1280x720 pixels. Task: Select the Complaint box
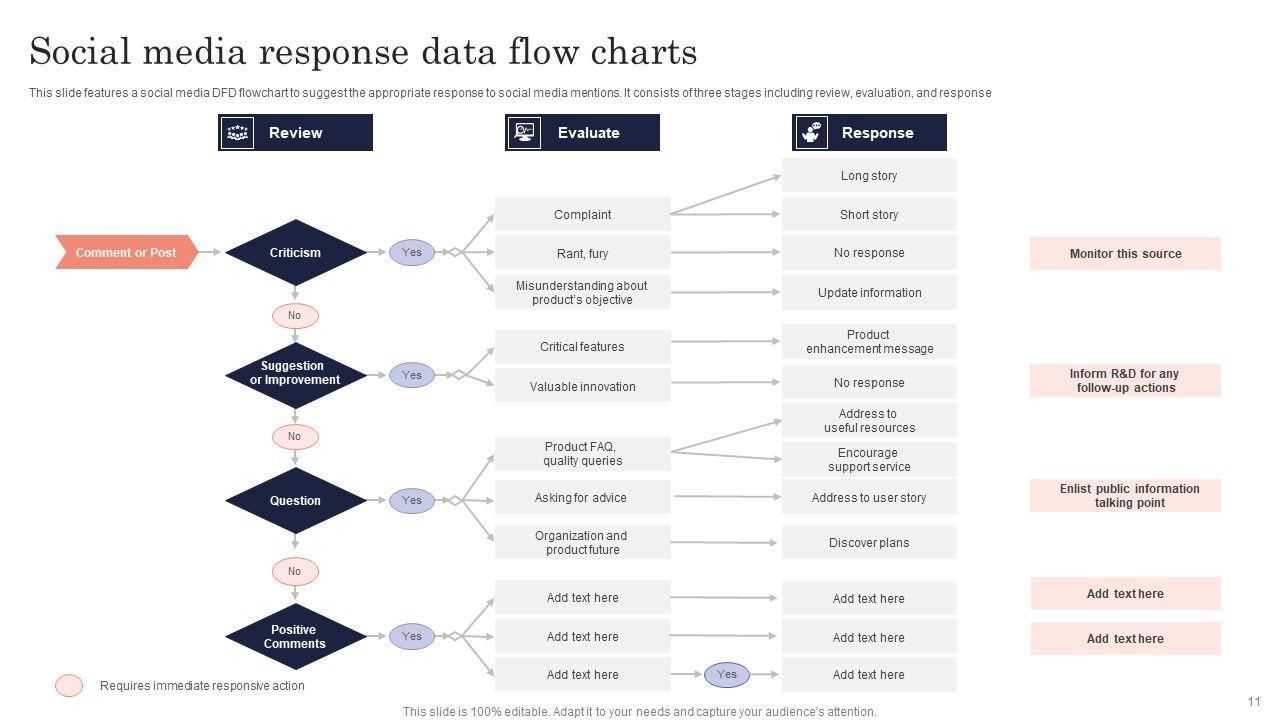(582, 215)
